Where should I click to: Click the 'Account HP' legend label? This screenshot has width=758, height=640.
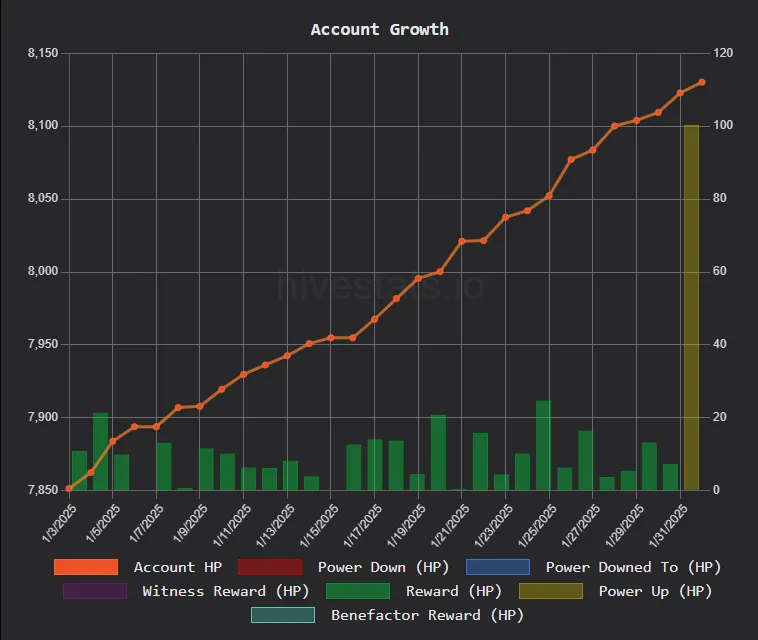coord(177,567)
